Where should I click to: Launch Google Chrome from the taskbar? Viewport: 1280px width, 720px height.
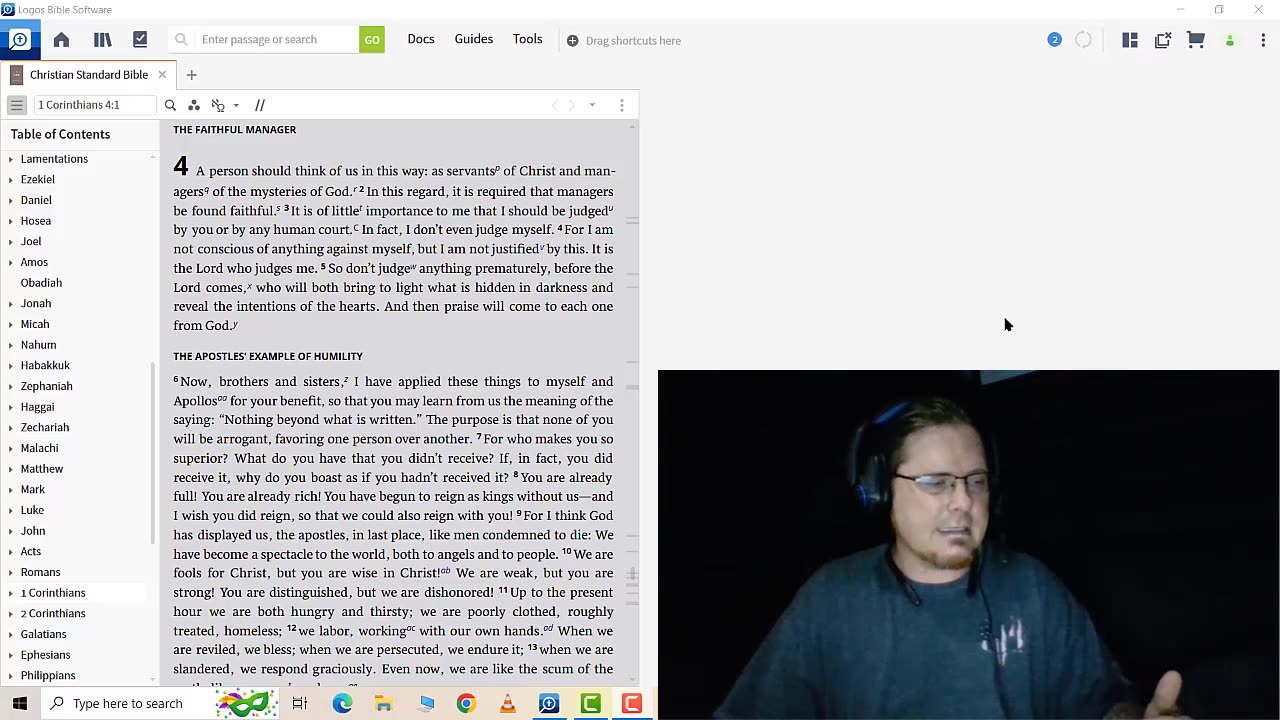466,703
